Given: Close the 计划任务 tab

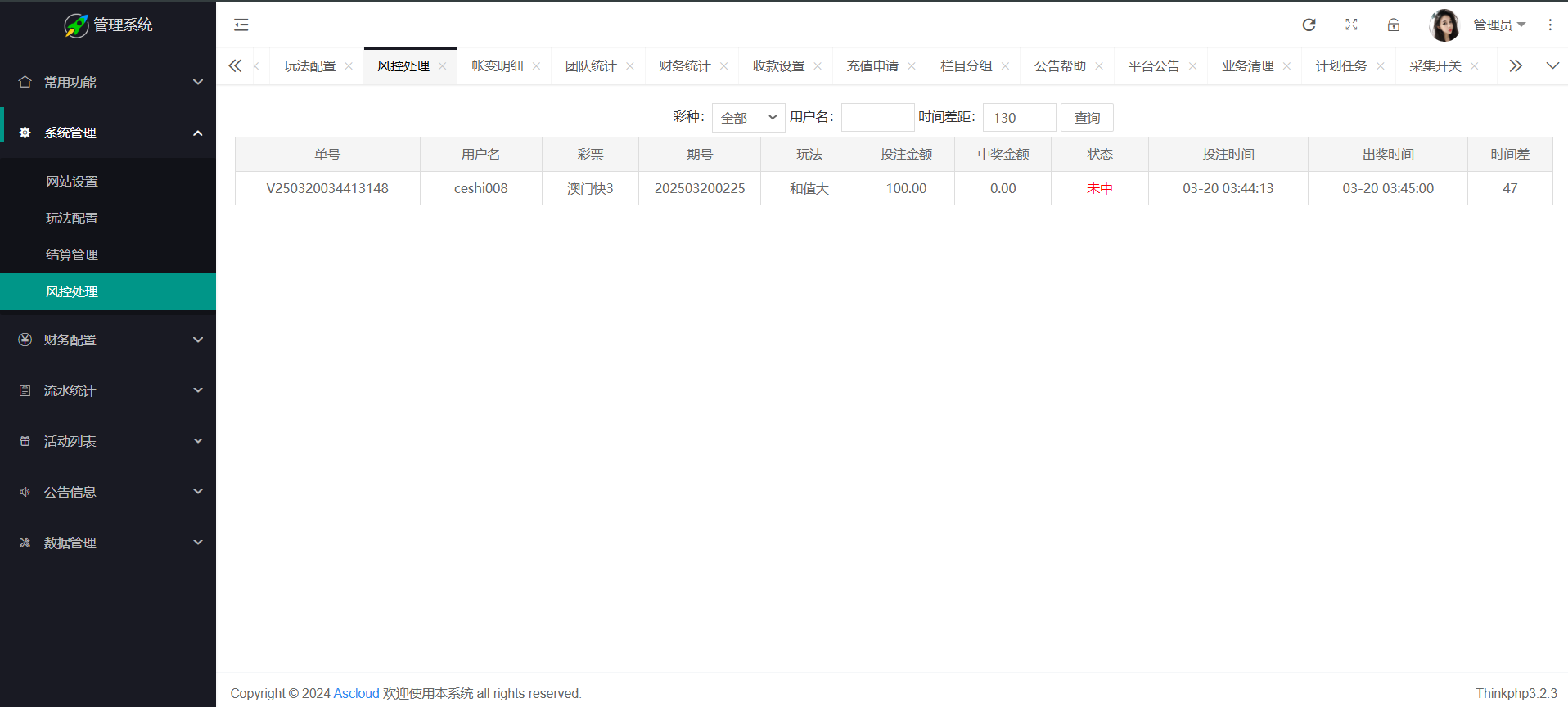Looking at the screenshot, I should tap(1381, 66).
